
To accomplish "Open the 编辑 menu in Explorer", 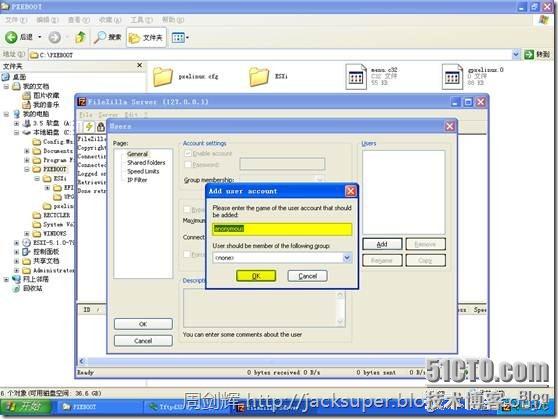I will click(47, 20).
